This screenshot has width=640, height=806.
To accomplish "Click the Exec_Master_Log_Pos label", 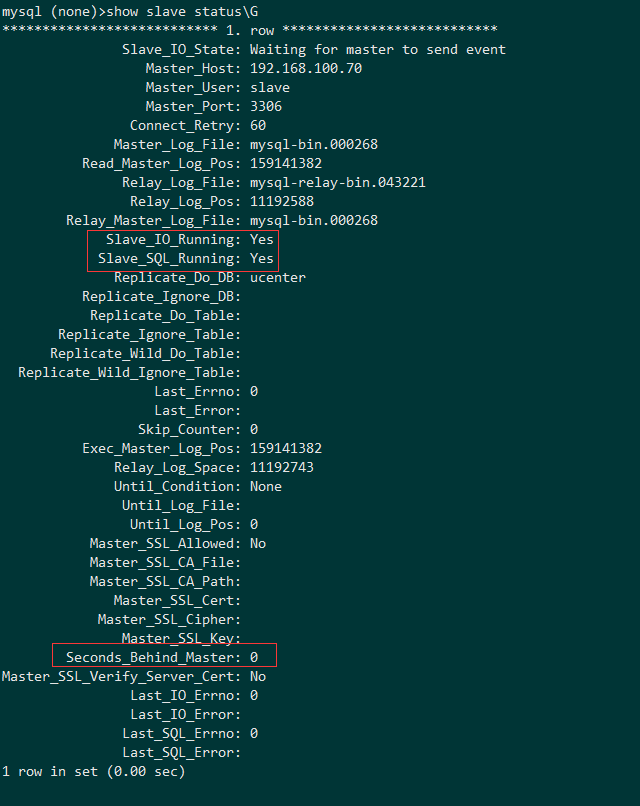I will (x=162, y=448).
